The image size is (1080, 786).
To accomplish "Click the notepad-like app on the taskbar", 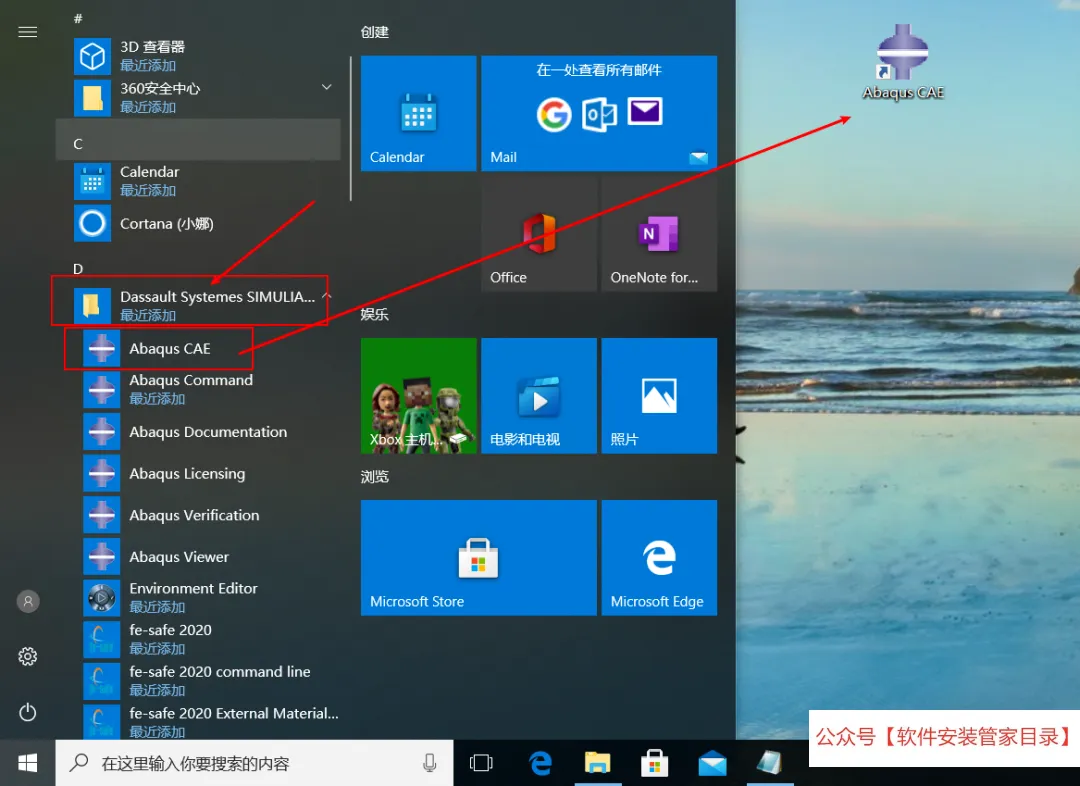I will click(x=769, y=763).
